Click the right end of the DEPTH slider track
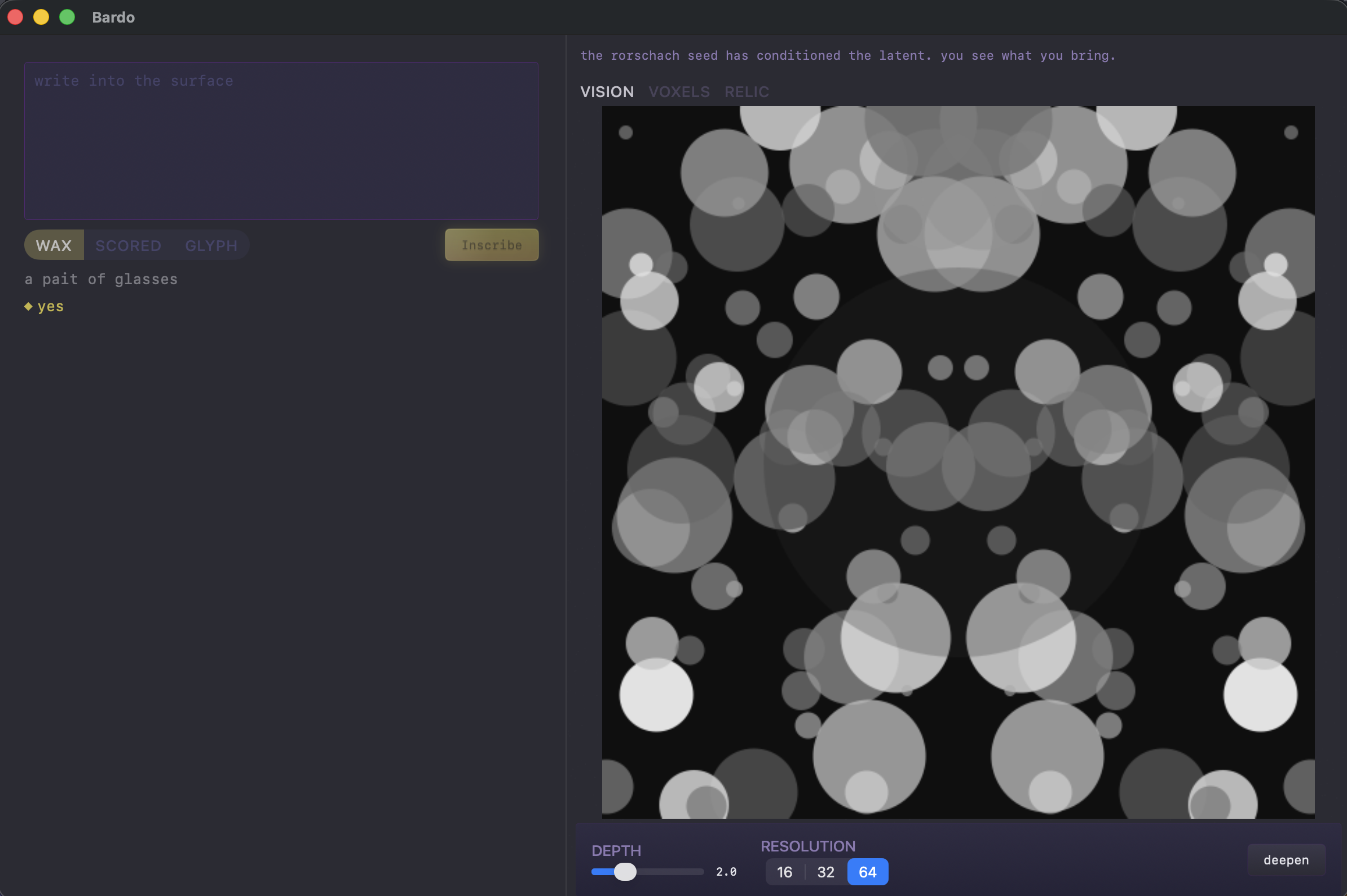 (699, 871)
